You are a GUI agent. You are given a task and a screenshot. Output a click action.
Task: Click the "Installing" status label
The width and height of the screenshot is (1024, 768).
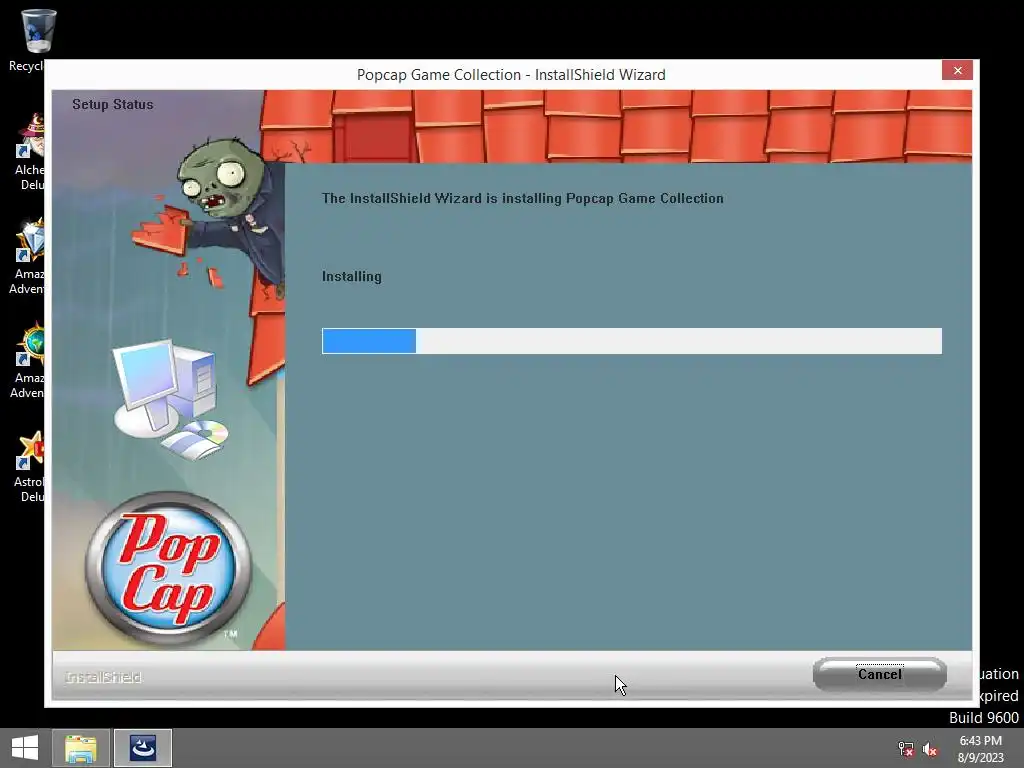point(351,276)
